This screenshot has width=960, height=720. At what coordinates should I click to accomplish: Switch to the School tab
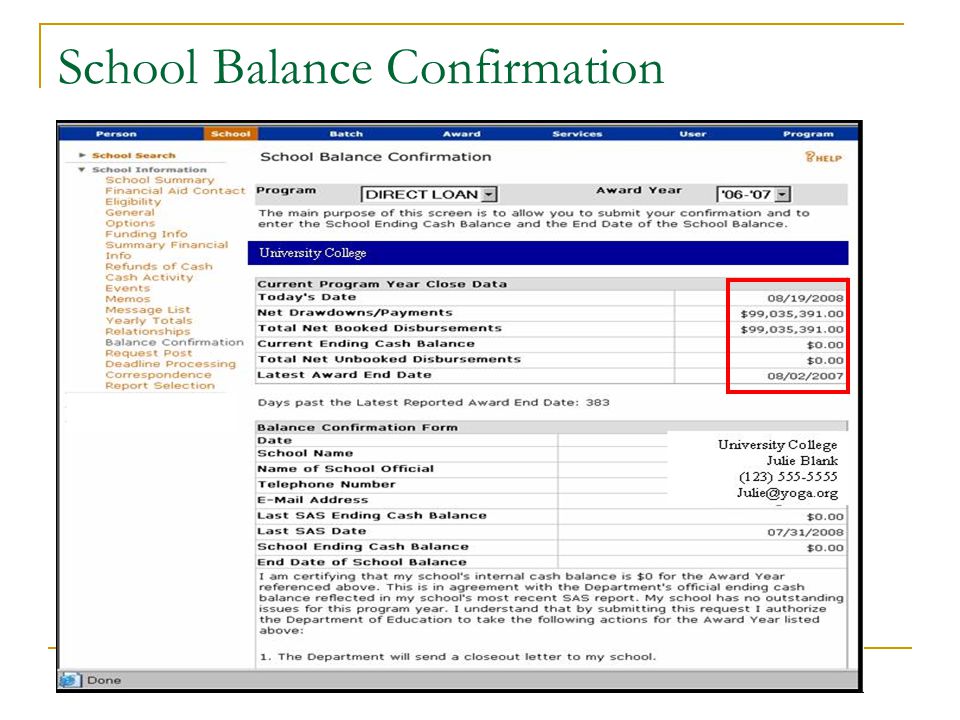(231, 133)
